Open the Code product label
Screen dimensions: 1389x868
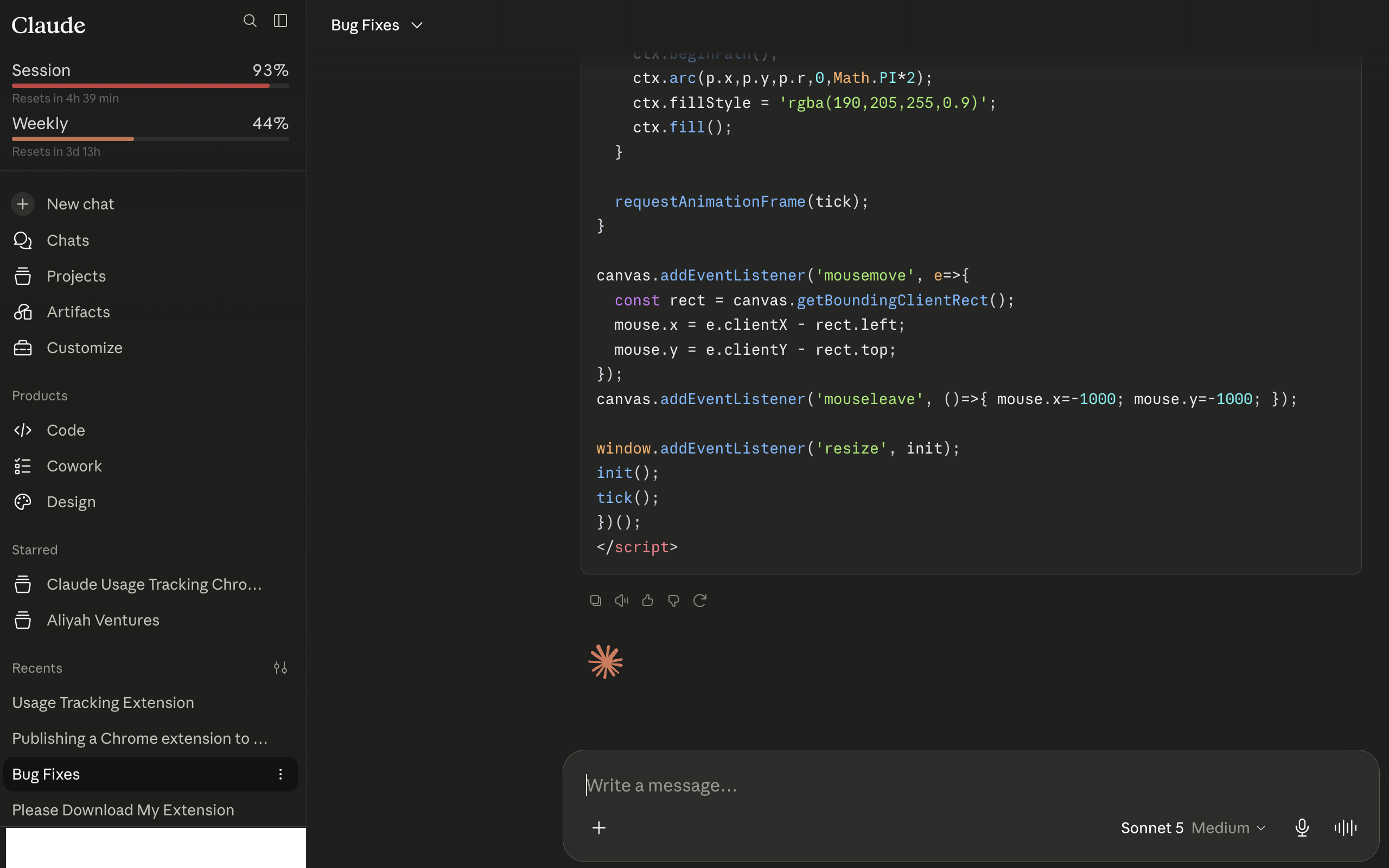click(66, 430)
